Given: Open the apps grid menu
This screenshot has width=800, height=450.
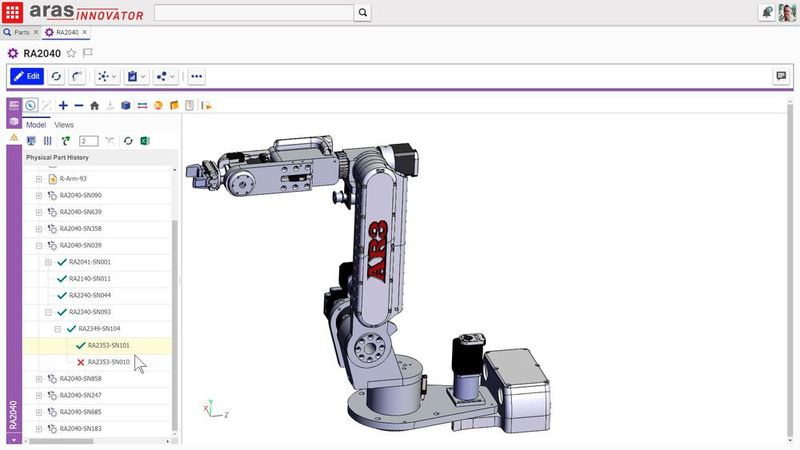Looking at the screenshot, I should (13, 12).
